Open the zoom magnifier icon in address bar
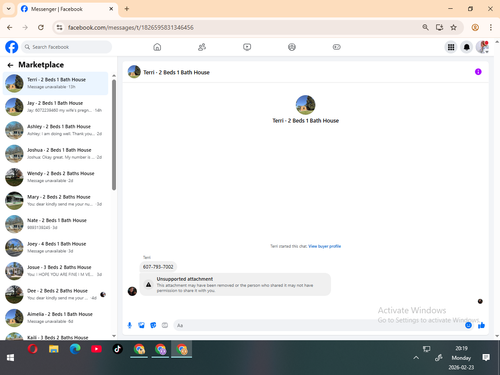Image resolution: width=500 pixels, height=375 pixels. tap(425, 27)
